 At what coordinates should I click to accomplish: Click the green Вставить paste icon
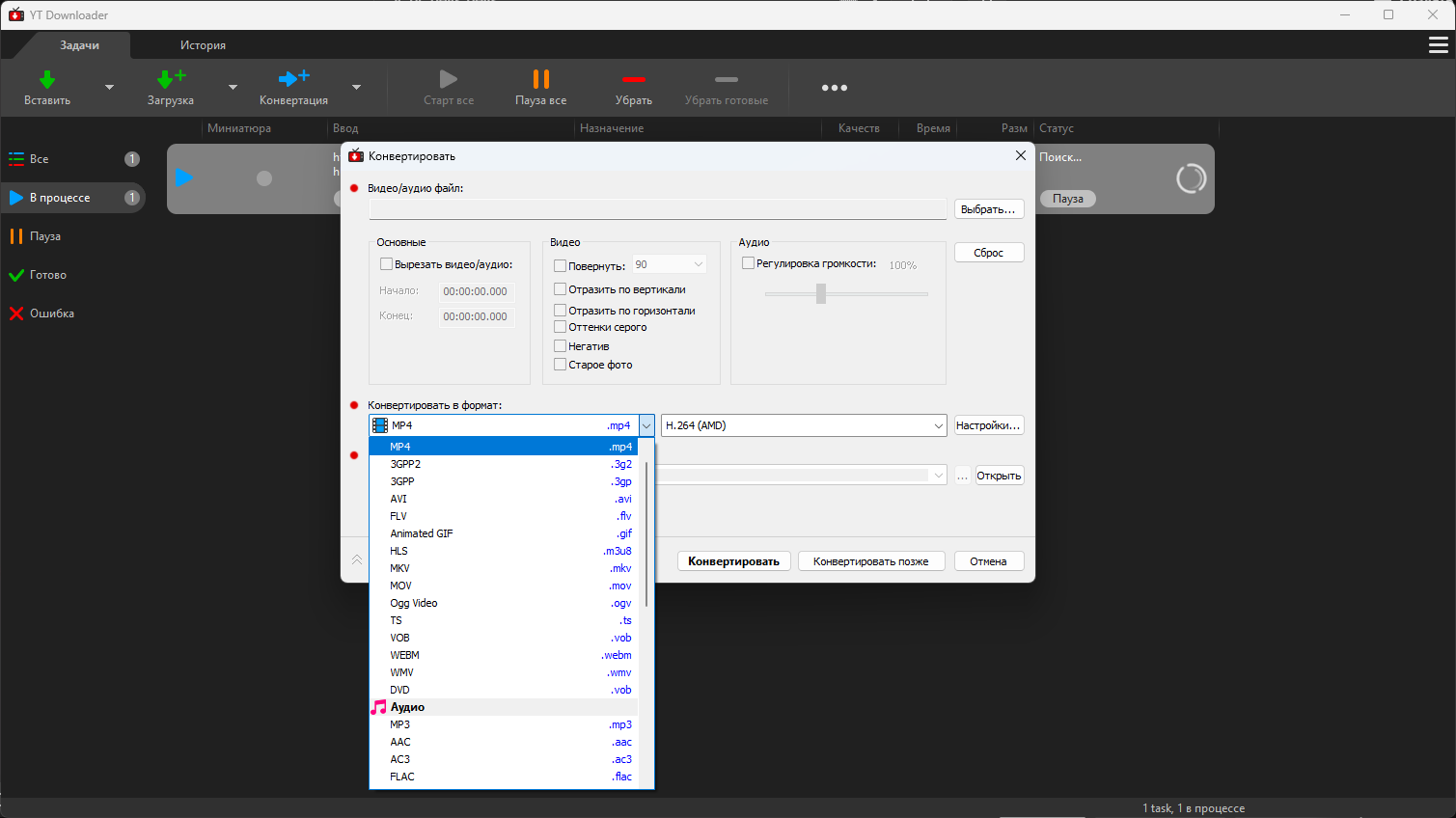click(x=46, y=80)
